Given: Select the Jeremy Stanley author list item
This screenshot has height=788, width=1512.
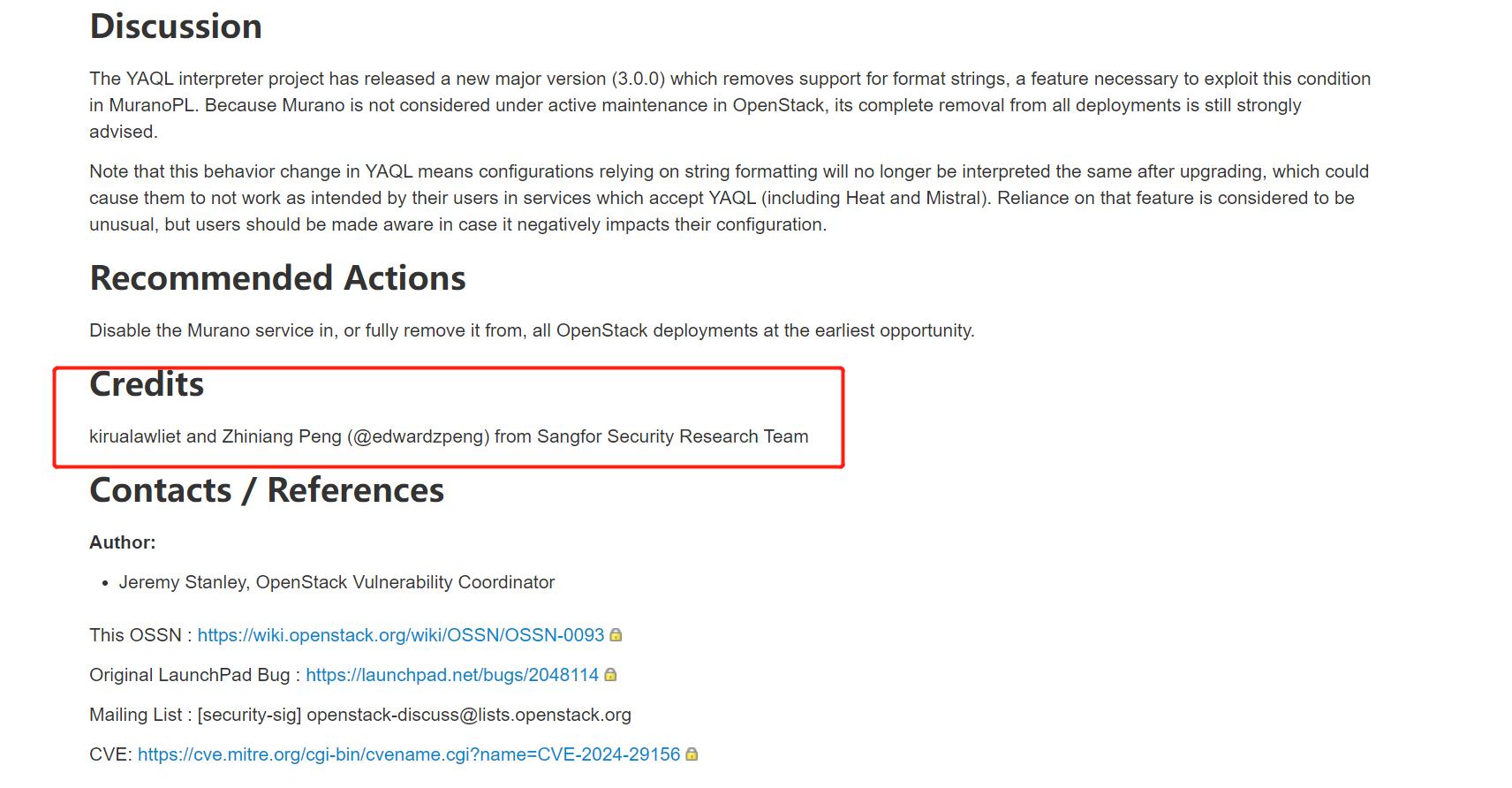Looking at the screenshot, I should tap(336, 582).
